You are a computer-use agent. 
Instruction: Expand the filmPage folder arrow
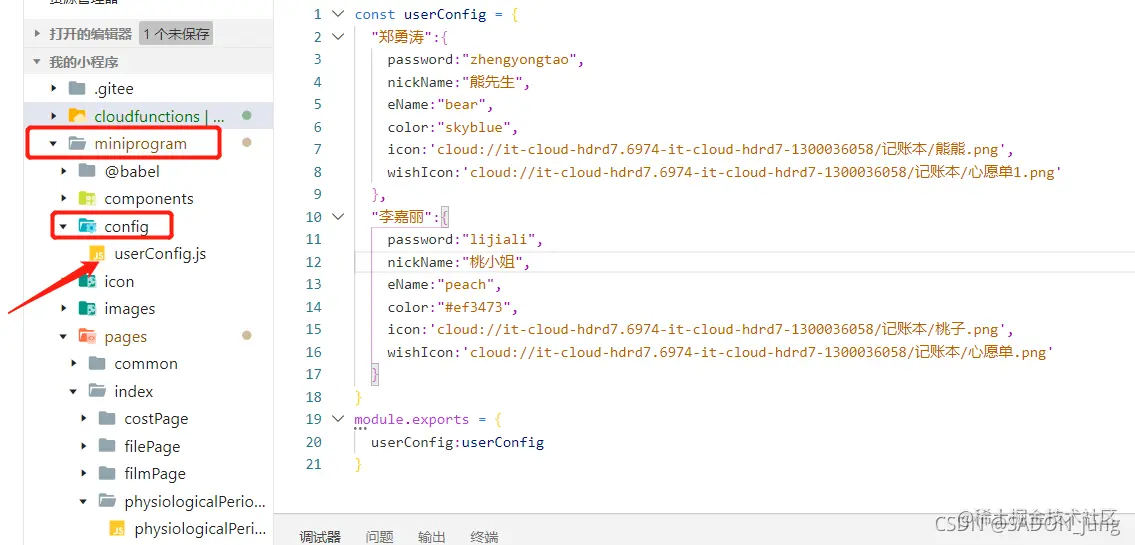[x=84, y=473]
